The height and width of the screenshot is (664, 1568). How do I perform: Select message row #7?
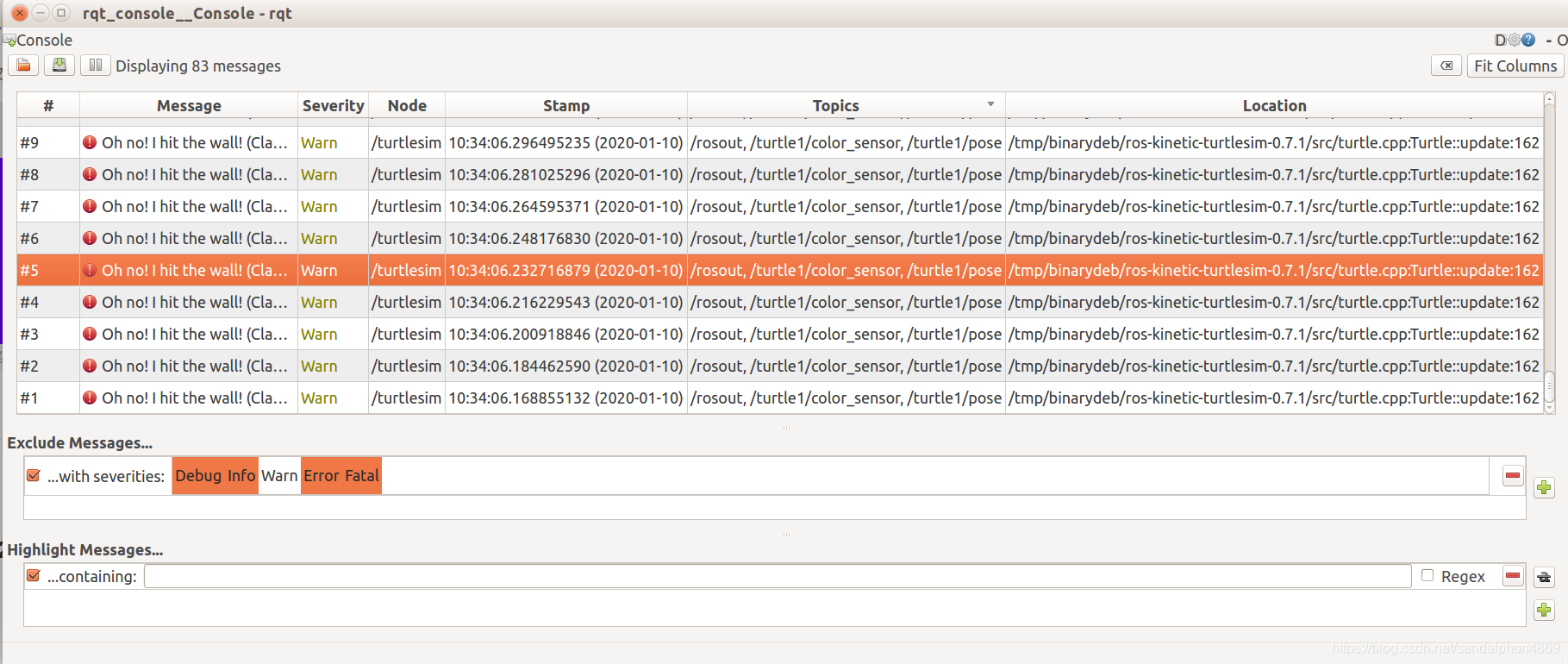click(x=780, y=206)
